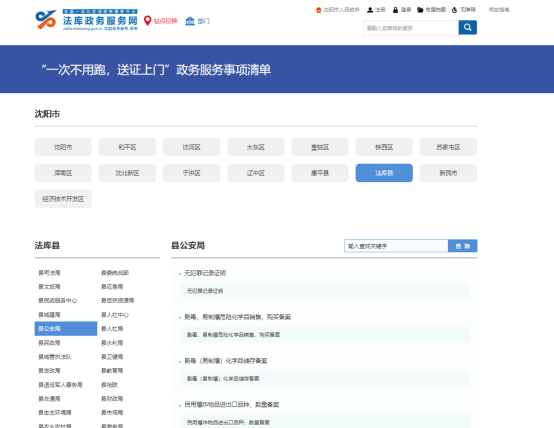554x428 pixels.
Task: Click the building icon next to 部门
Action: (x=190, y=21)
